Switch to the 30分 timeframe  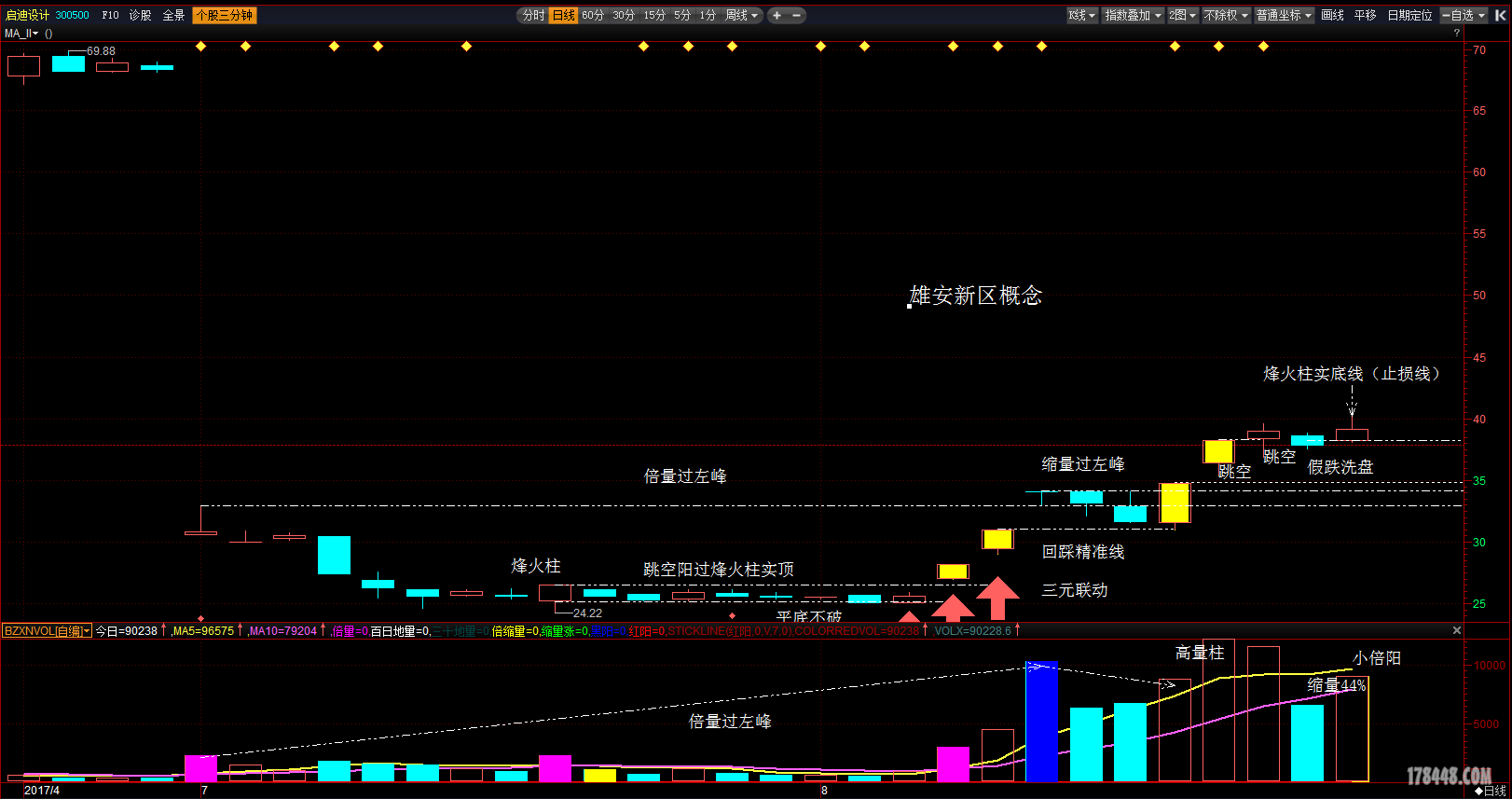coord(624,15)
